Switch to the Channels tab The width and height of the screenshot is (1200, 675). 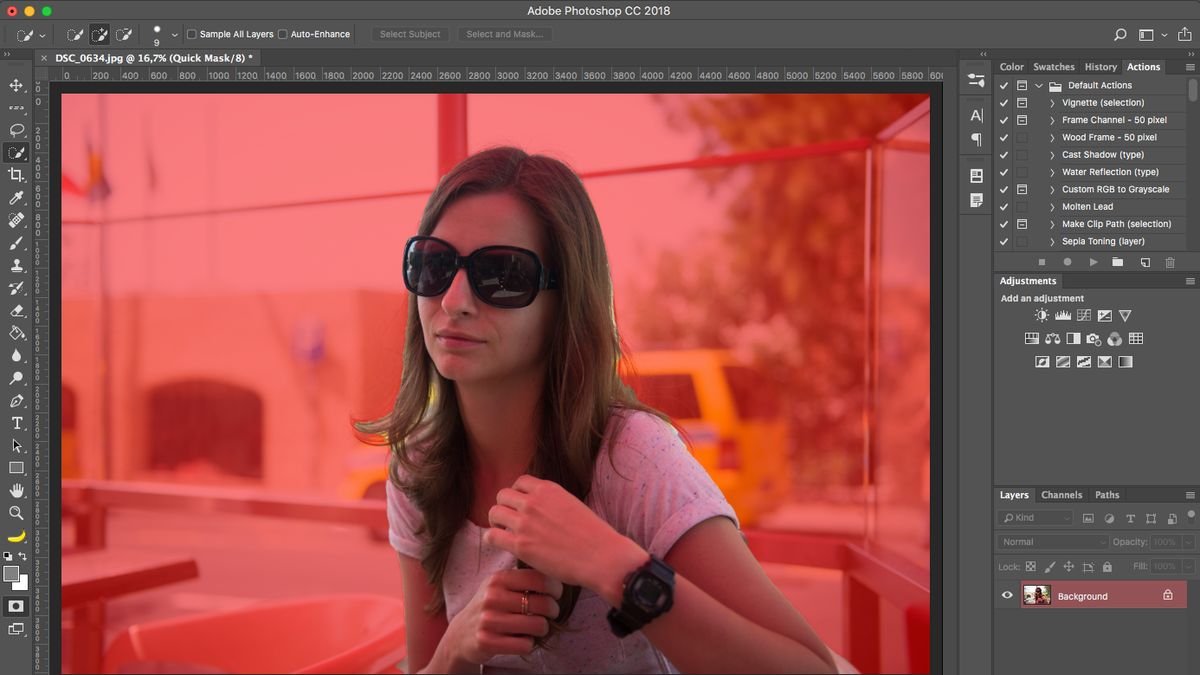[1061, 494]
